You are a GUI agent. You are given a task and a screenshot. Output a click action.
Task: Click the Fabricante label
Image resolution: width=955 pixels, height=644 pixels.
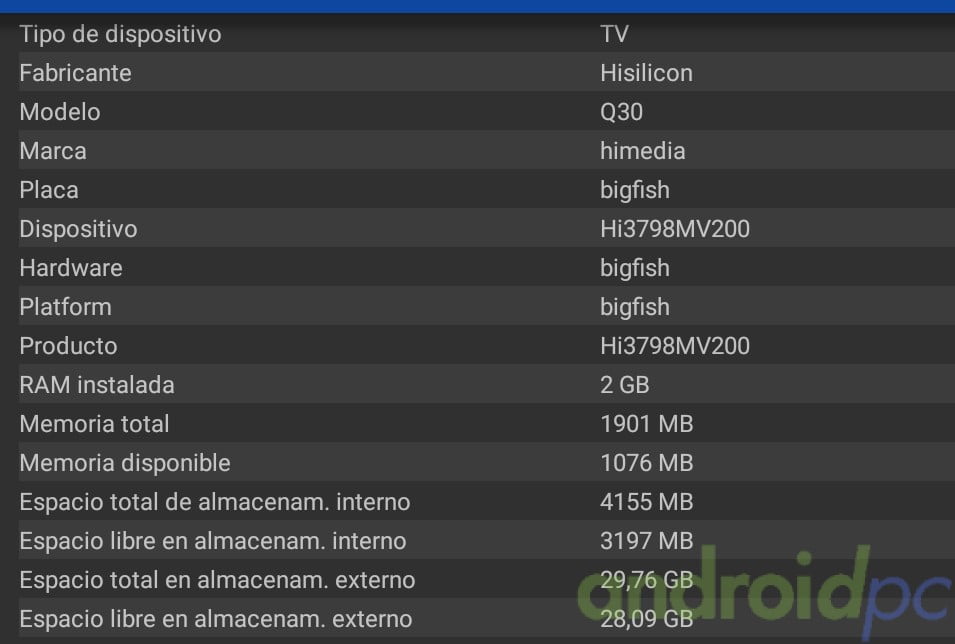point(75,73)
